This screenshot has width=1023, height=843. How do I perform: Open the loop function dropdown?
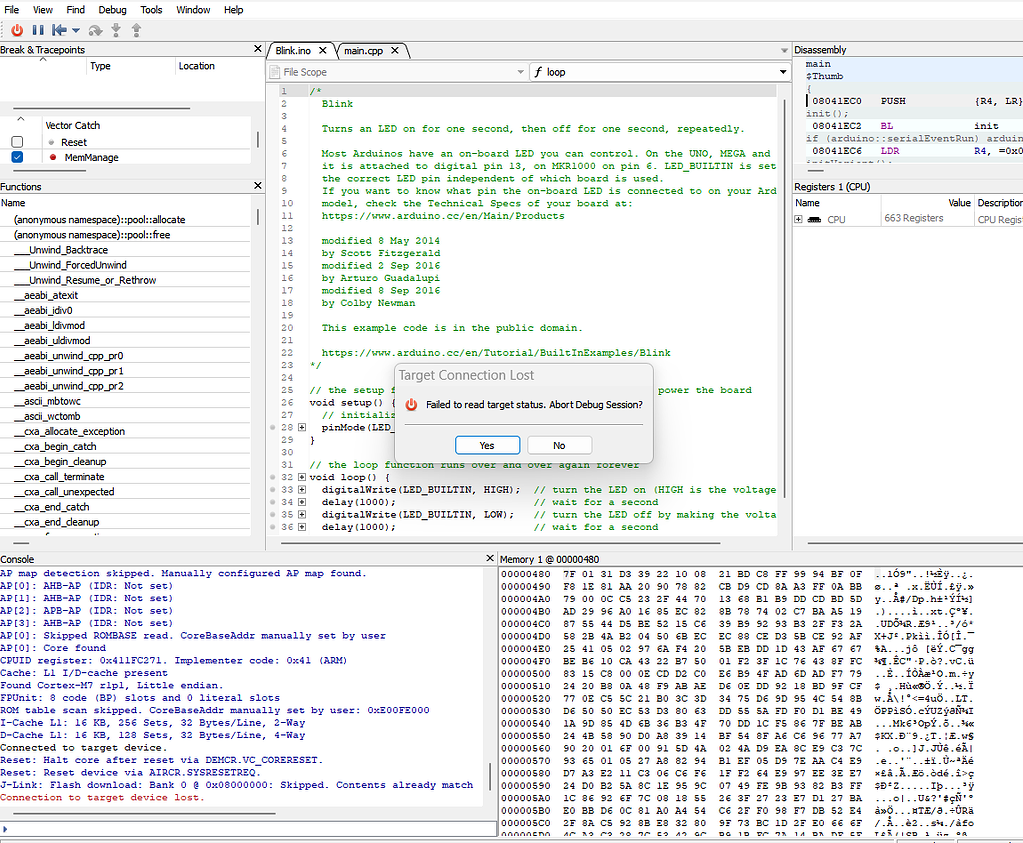coord(782,72)
